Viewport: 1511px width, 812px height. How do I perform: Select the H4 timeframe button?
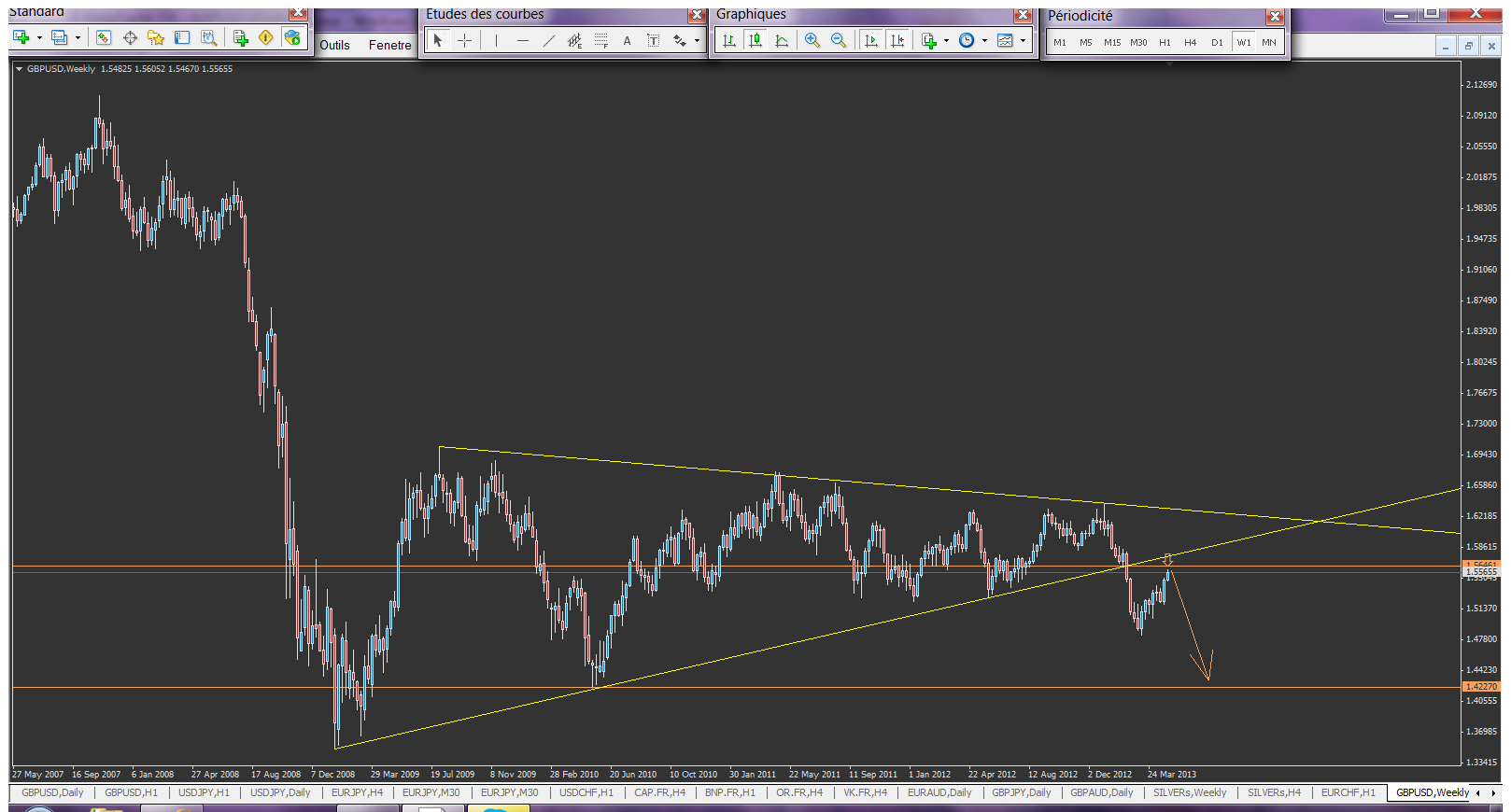(1190, 42)
